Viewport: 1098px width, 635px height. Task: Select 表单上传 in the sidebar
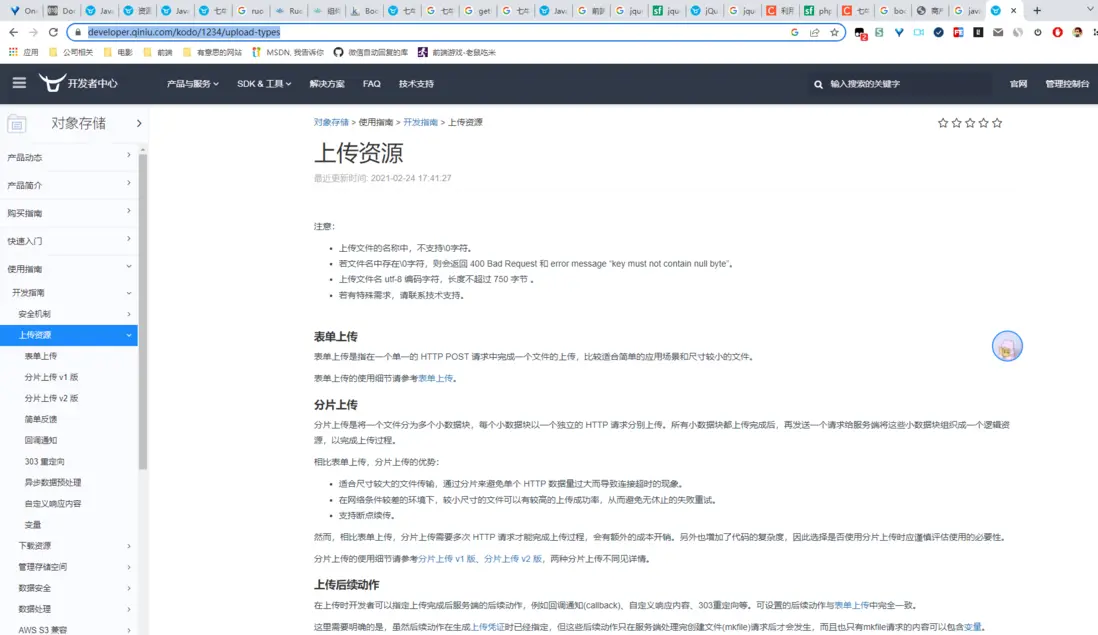pos(41,356)
